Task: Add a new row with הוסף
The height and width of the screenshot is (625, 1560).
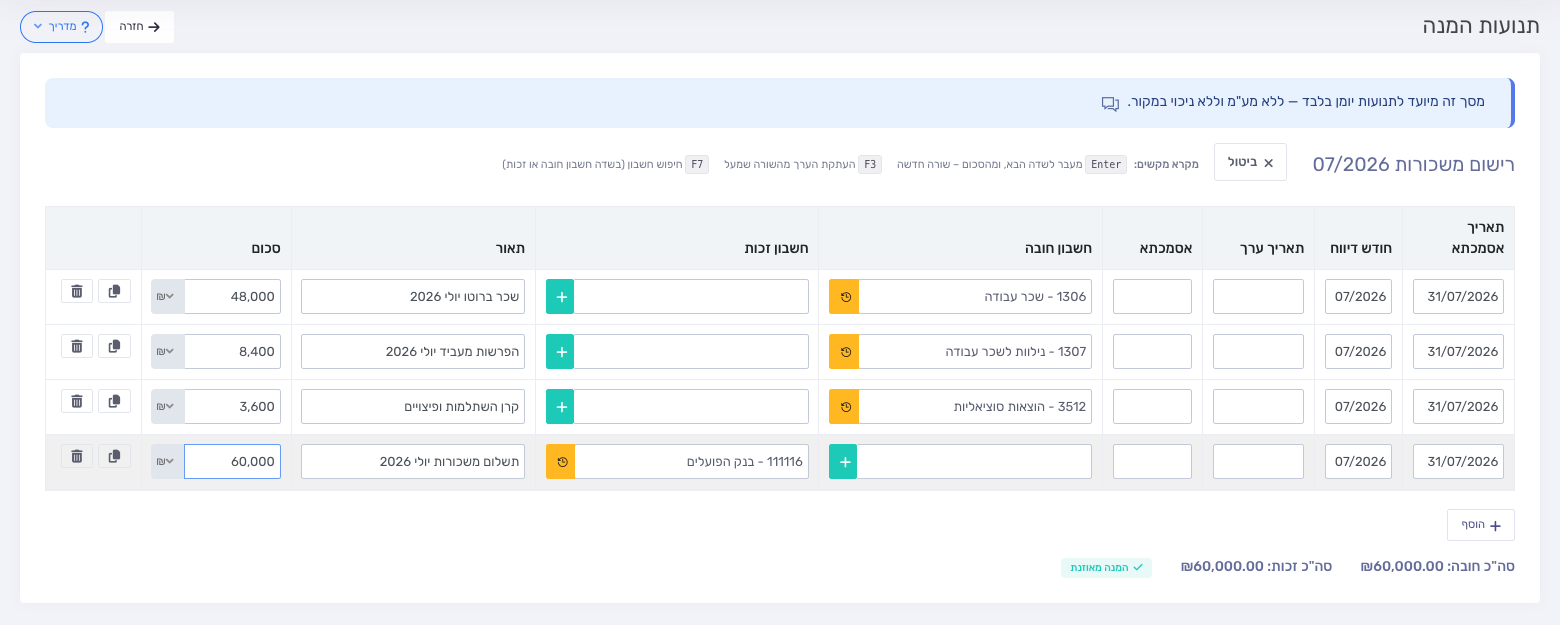Action: [x=1481, y=525]
